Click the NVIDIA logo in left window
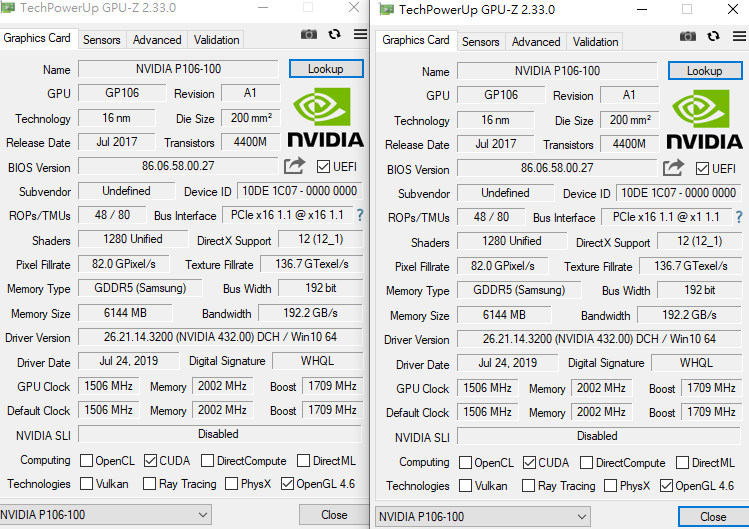 326,118
